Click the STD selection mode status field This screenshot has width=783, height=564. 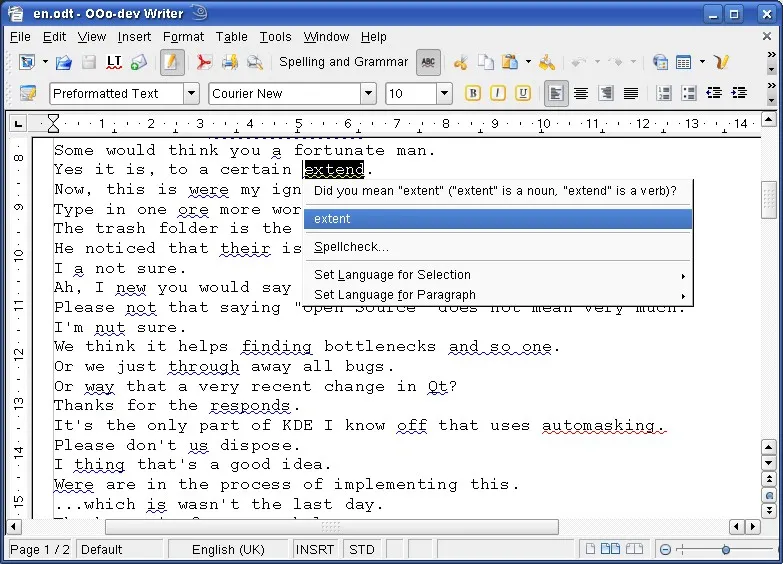(362, 550)
